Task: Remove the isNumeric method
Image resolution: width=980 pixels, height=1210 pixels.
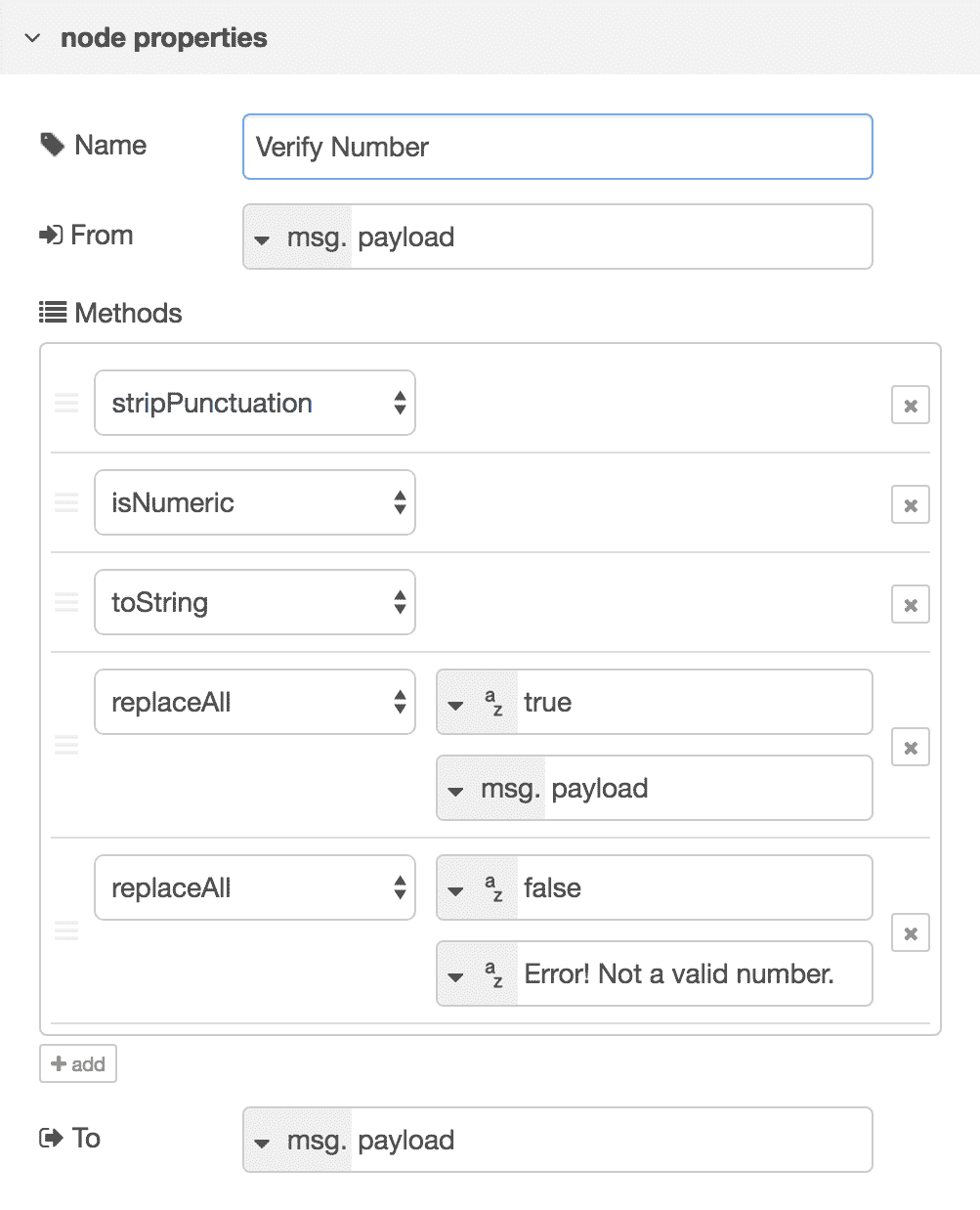Action: pyautogui.click(x=909, y=504)
